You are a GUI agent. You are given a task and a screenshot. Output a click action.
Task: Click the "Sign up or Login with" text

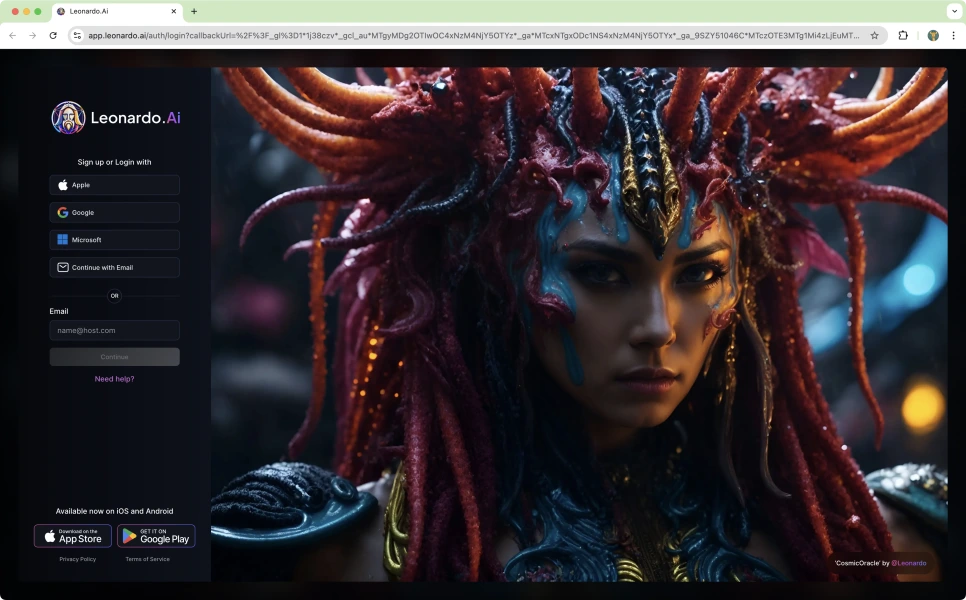point(115,162)
